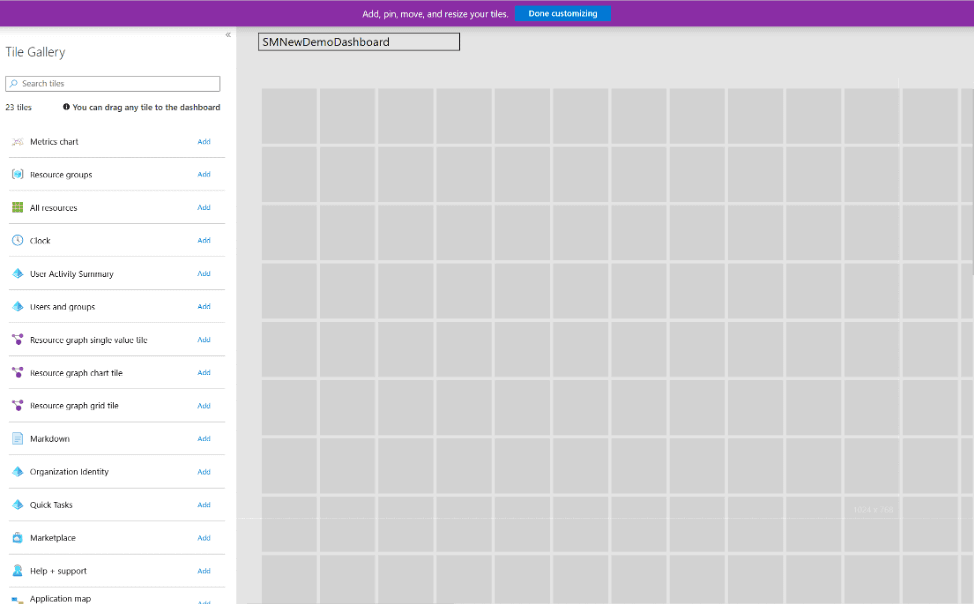Viewport: 974px width, 604px height.
Task: Select the Clock label
Action: pyautogui.click(x=40, y=240)
